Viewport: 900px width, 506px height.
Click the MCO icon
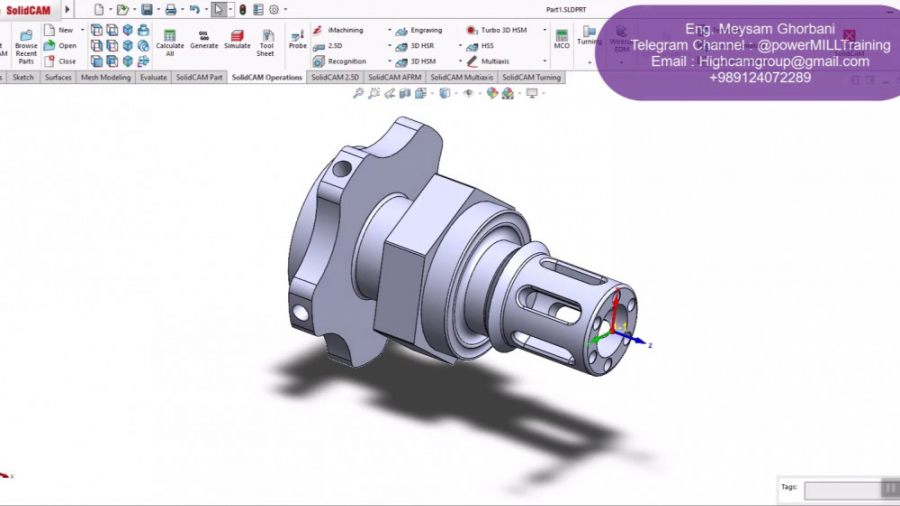coord(561,39)
